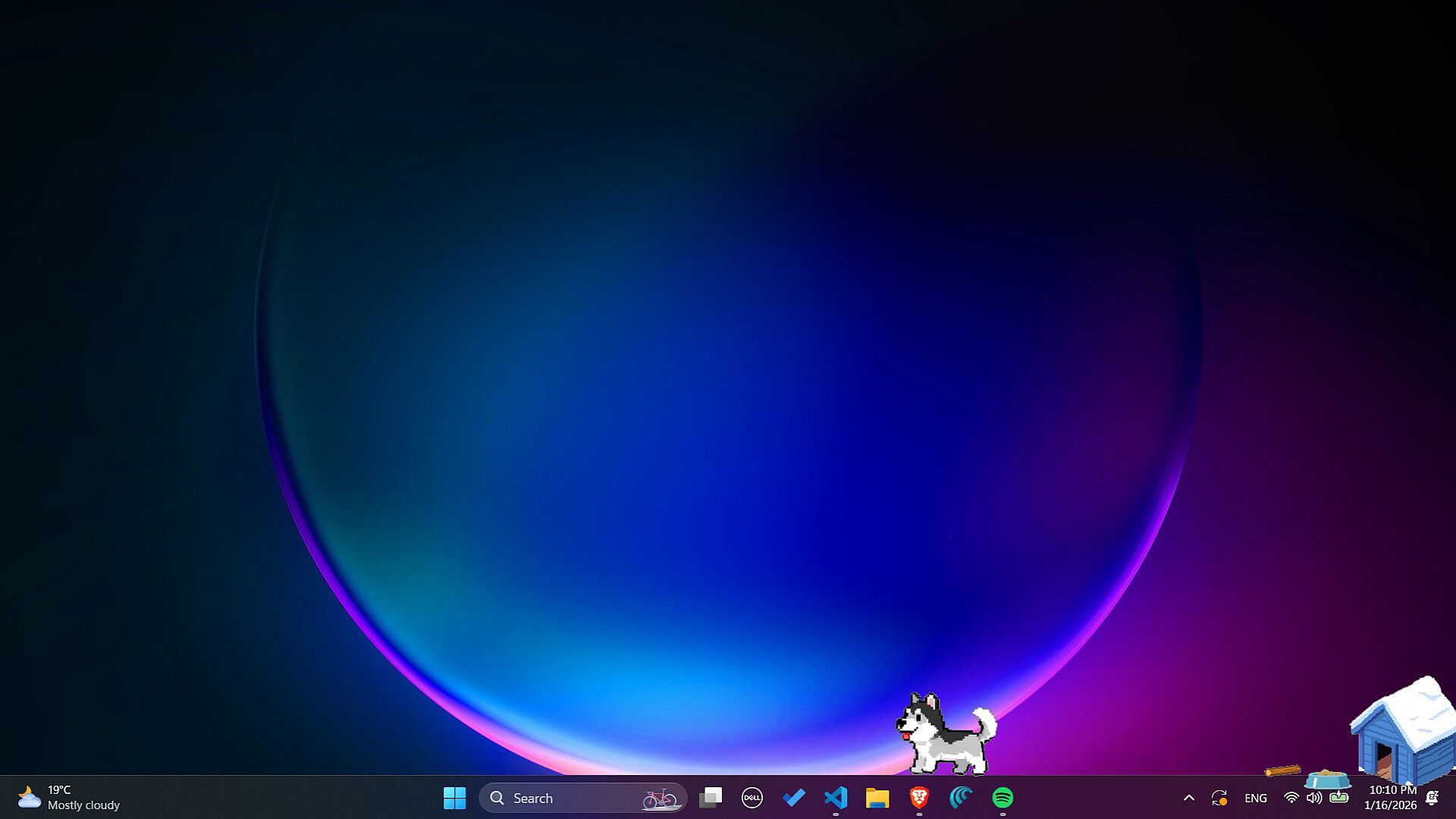
Task: Open Spotify from the taskbar
Action: click(x=1003, y=798)
